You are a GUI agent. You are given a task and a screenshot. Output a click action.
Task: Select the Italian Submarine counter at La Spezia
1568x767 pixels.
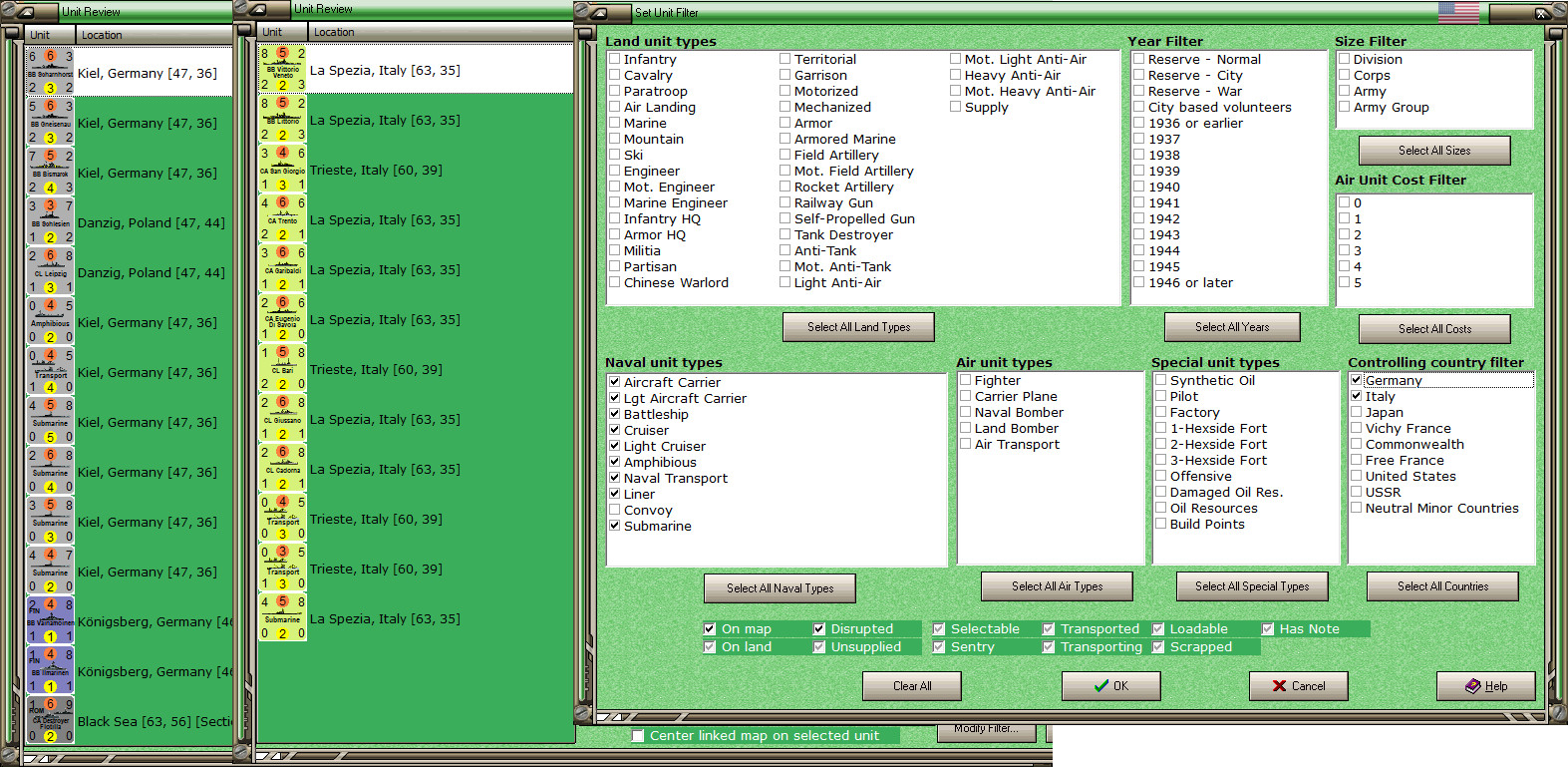click(282, 617)
